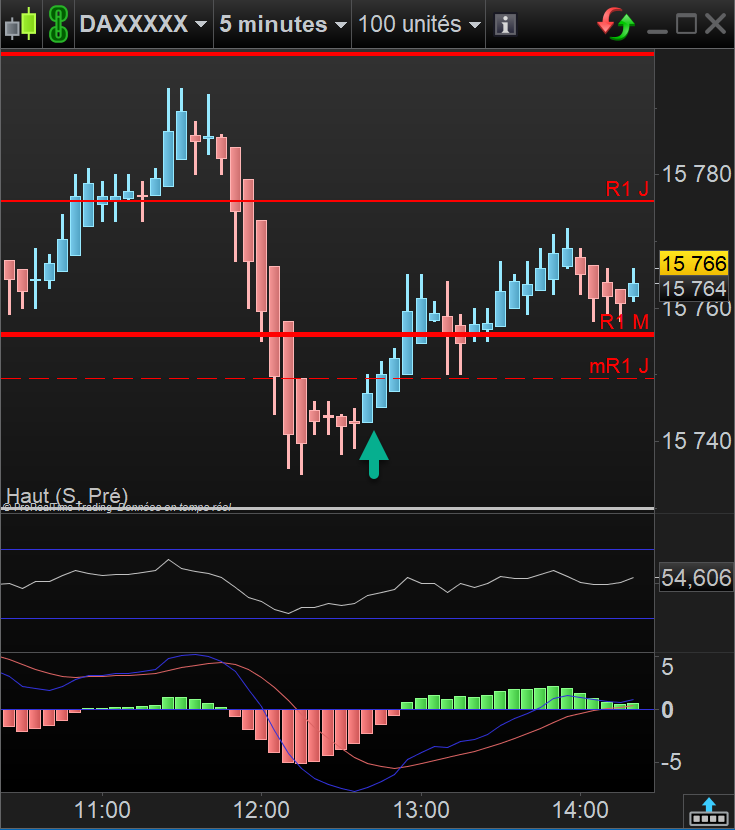This screenshot has height=830, width=735.
Task: Click the R1 M pivot label
Action: [x=624, y=321]
